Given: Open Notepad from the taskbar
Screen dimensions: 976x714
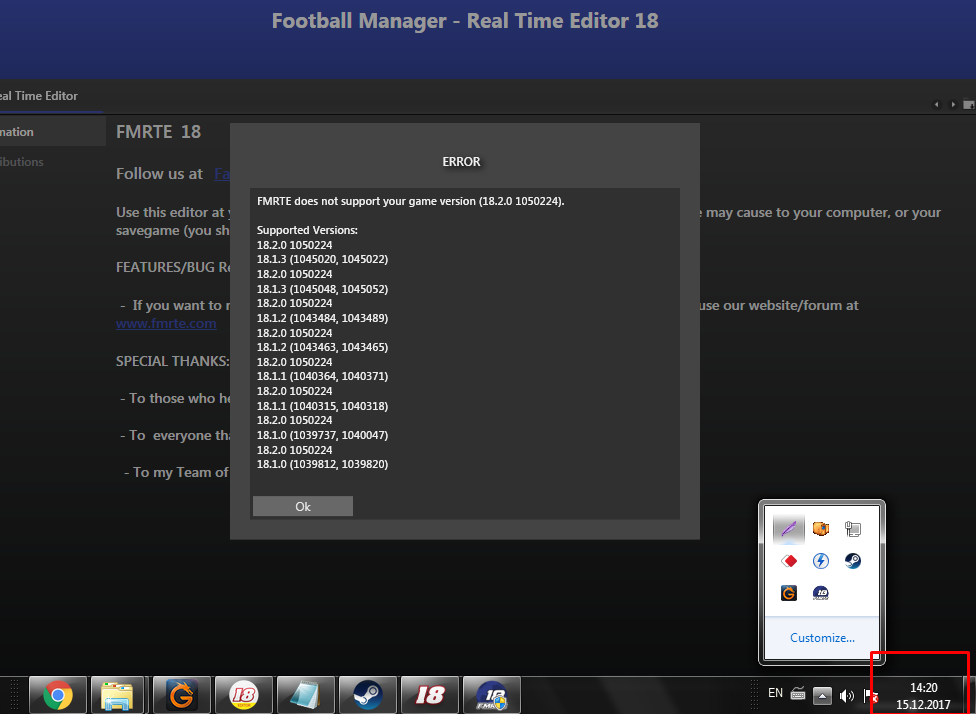Looking at the screenshot, I should tap(305, 695).
